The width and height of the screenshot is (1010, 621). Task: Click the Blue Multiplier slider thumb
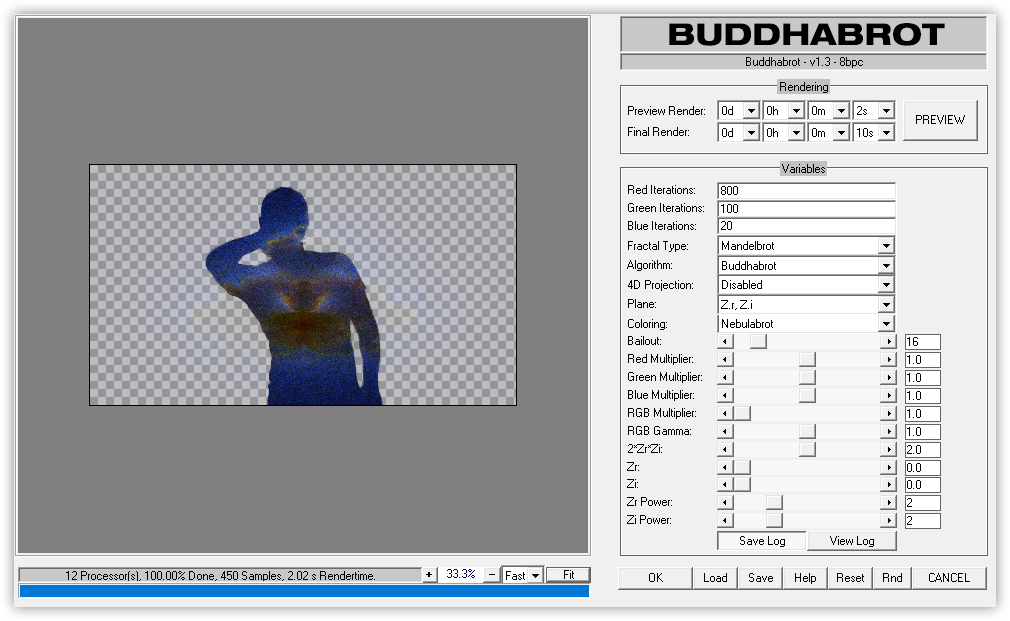click(807, 396)
